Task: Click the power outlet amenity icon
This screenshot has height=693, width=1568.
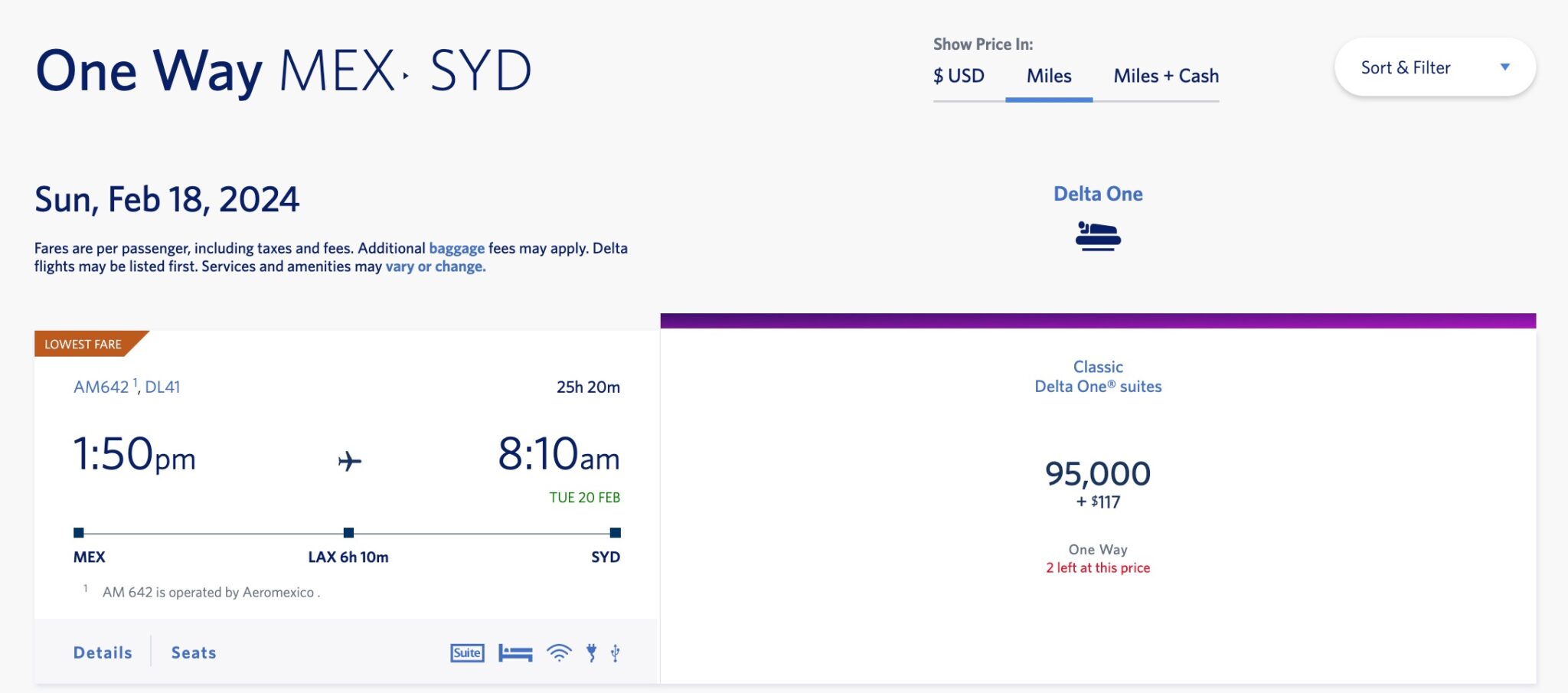Action: click(591, 652)
